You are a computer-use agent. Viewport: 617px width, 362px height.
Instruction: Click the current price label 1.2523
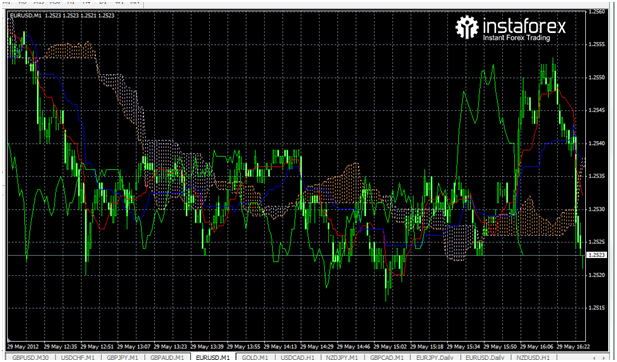(597, 255)
